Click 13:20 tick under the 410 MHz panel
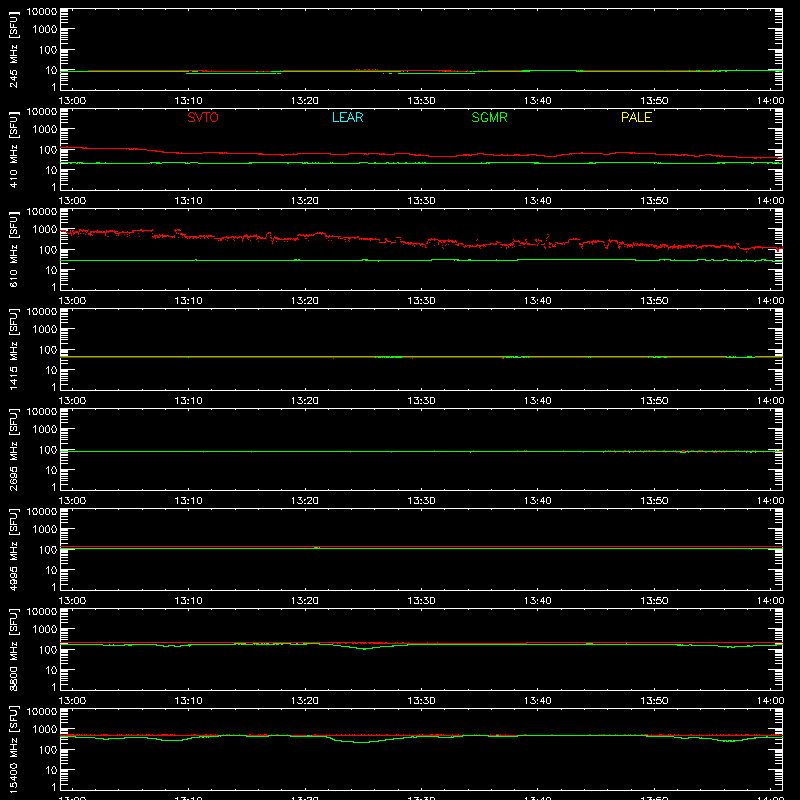800x800 pixels. 305,201
